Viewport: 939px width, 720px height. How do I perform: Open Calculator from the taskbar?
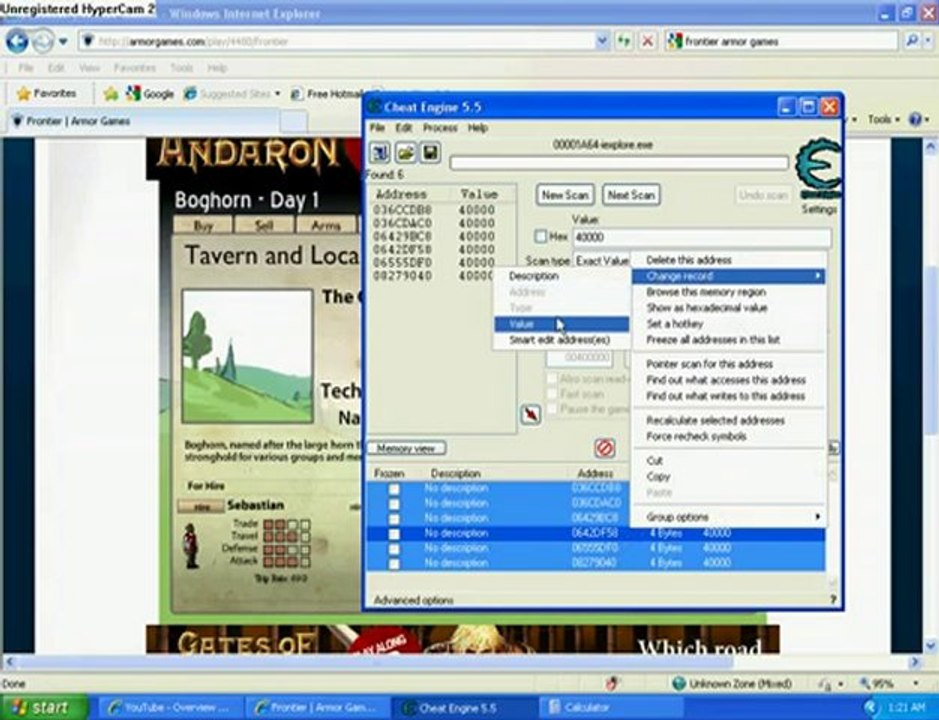[x=609, y=707]
